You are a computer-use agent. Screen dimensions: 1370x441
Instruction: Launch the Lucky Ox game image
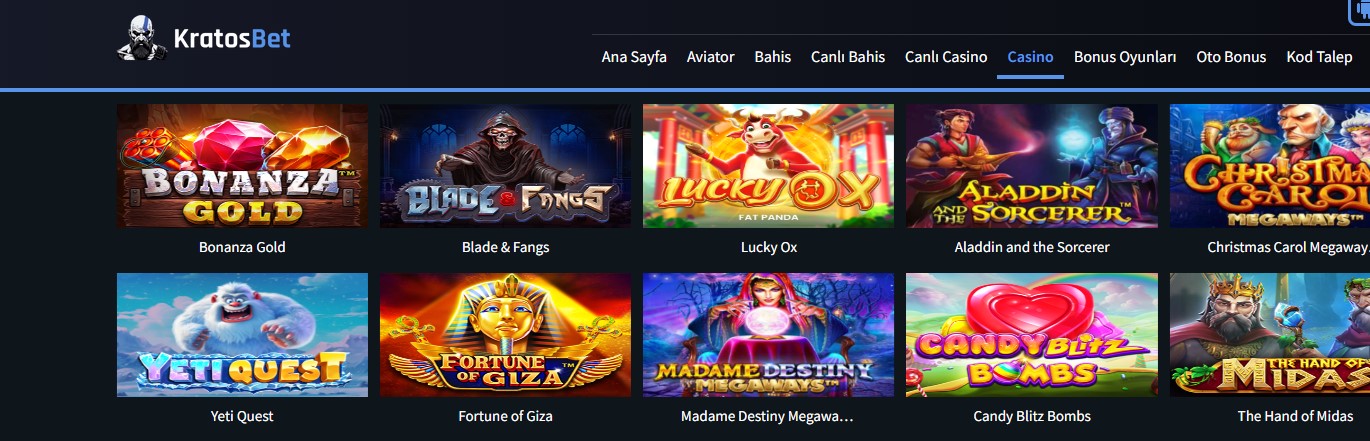pyautogui.click(x=768, y=166)
